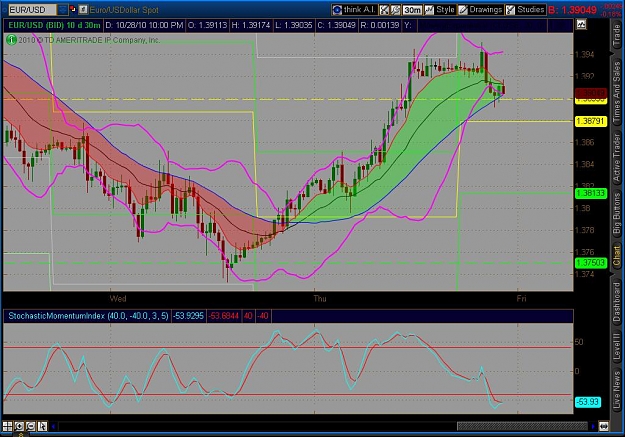625x437 pixels.
Task: Switch to the Big Buttons side tab
Action: point(617,213)
